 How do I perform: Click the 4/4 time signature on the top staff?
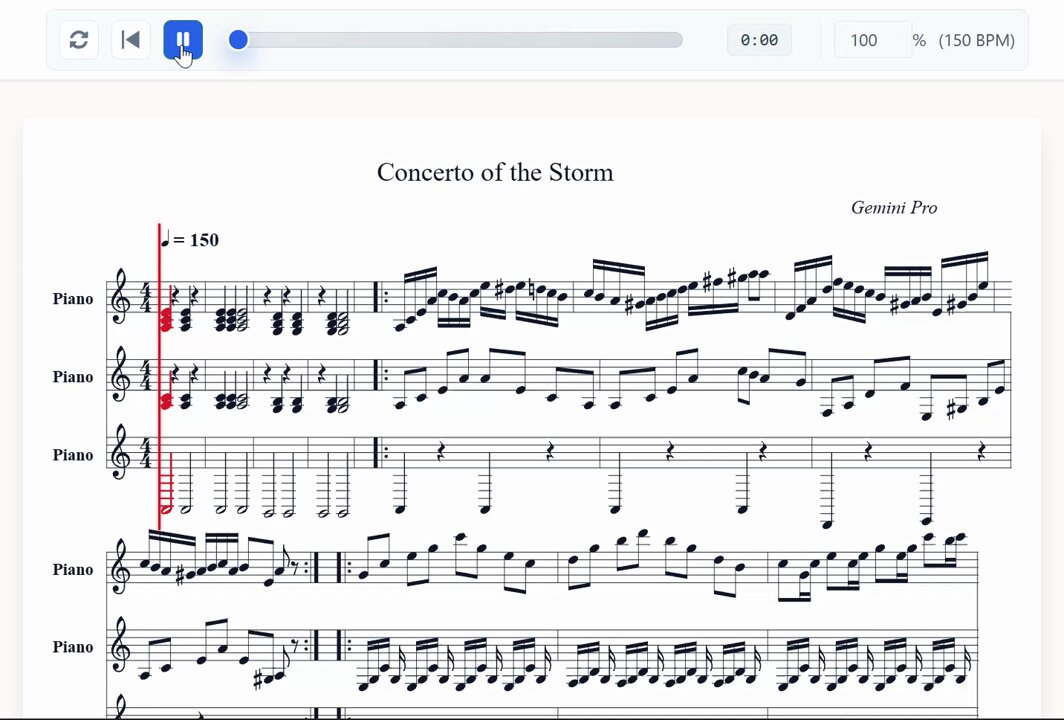pyautogui.click(x=145, y=297)
